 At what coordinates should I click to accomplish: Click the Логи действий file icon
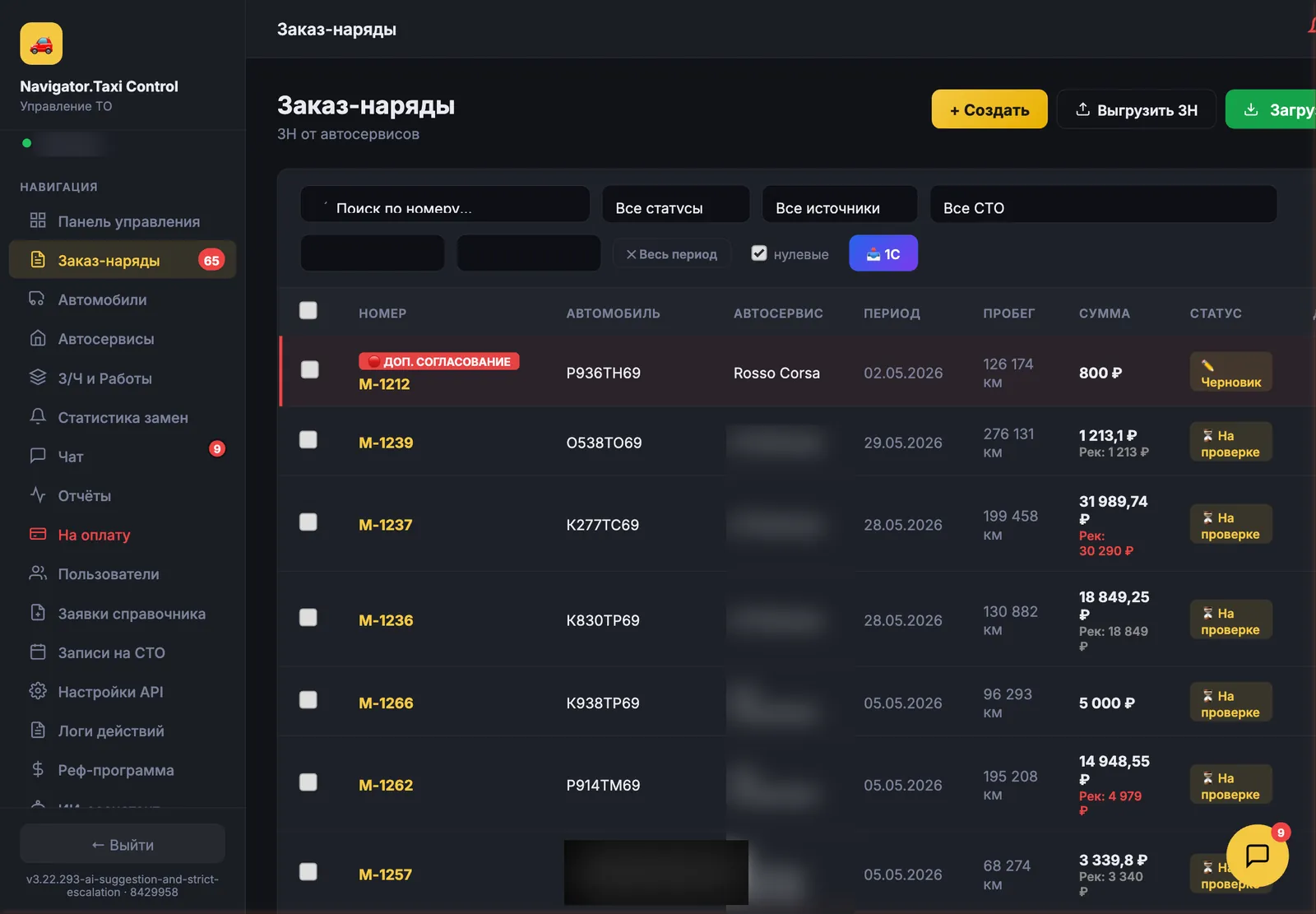(x=38, y=731)
